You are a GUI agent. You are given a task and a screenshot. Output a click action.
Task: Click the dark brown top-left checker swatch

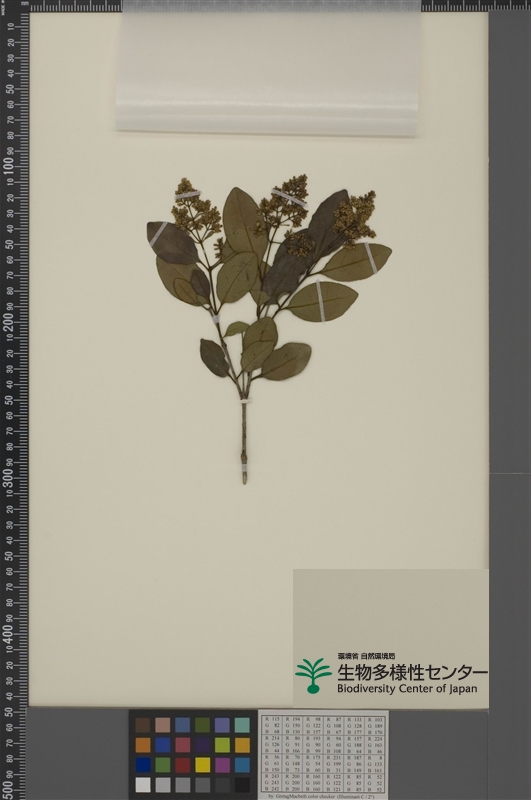point(143,725)
